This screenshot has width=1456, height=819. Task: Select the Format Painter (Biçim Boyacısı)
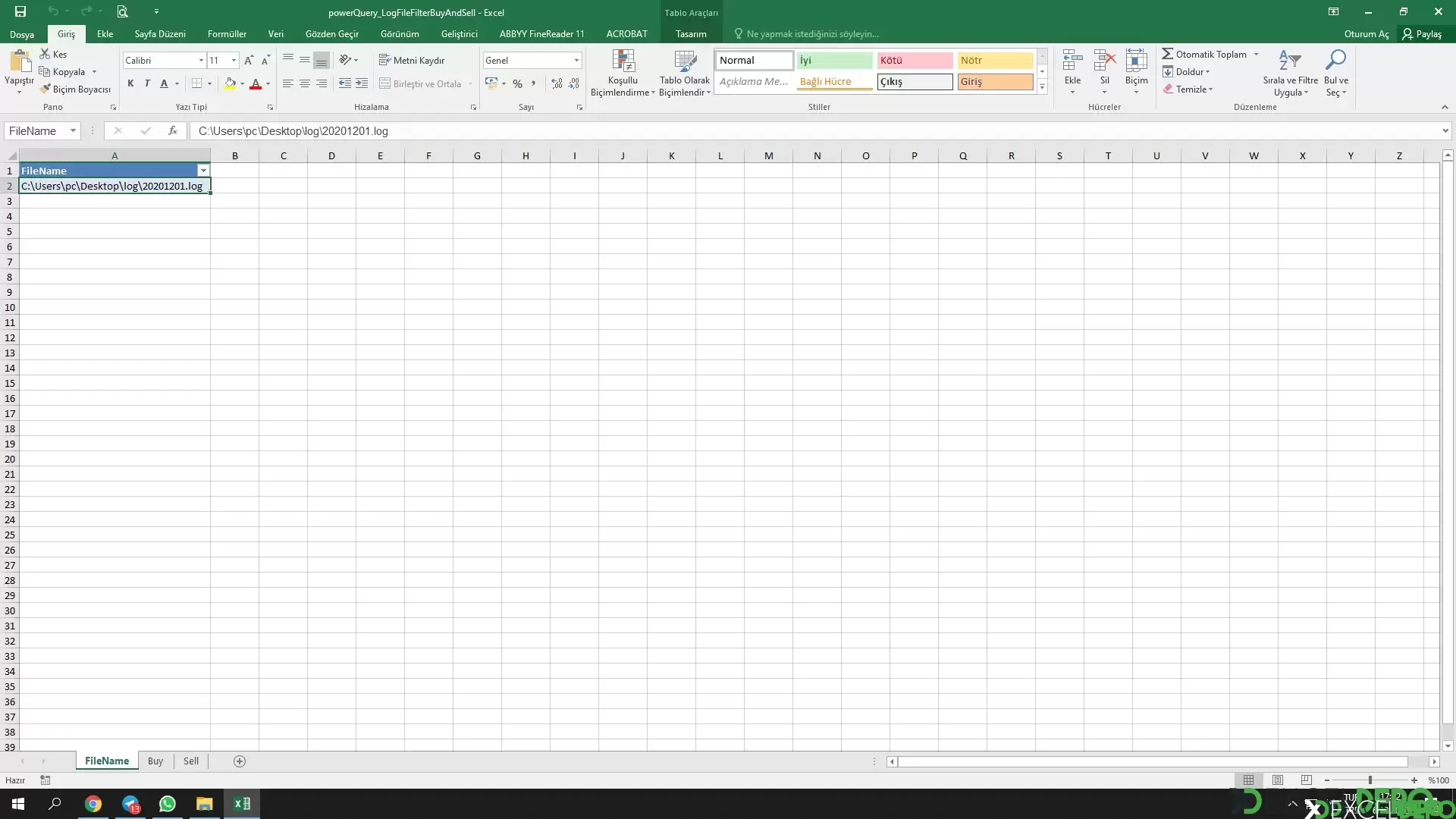point(76,89)
